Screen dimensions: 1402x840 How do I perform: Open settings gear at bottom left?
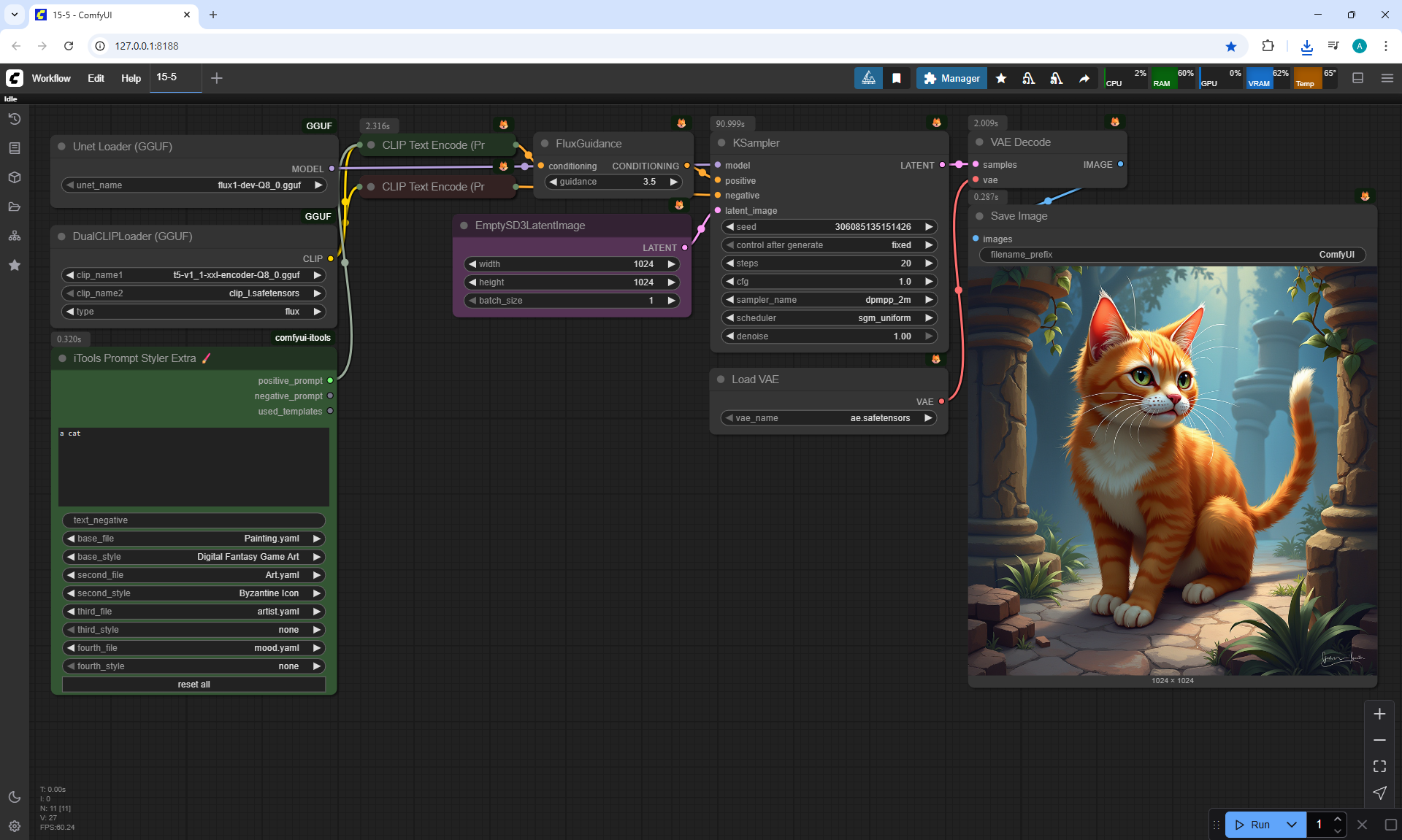coord(15,826)
